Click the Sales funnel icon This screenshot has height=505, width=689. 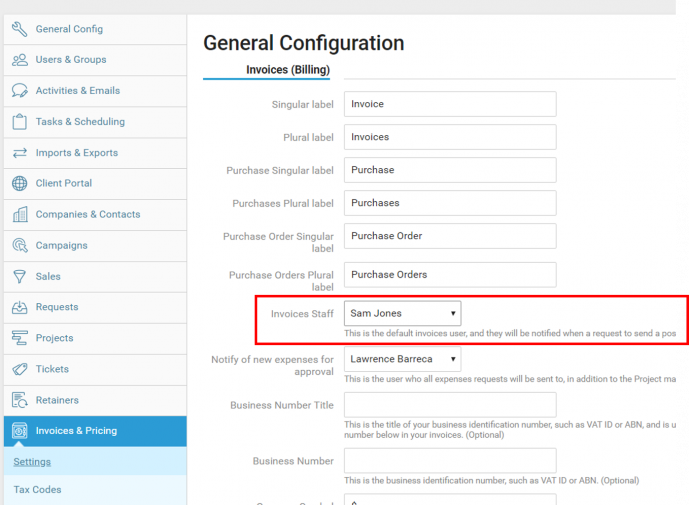tap(19, 277)
